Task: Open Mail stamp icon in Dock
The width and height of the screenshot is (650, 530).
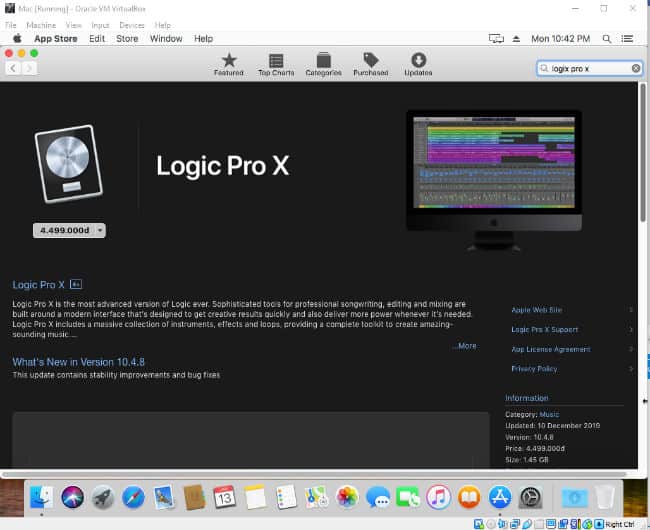Action: [x=164, y=497]
